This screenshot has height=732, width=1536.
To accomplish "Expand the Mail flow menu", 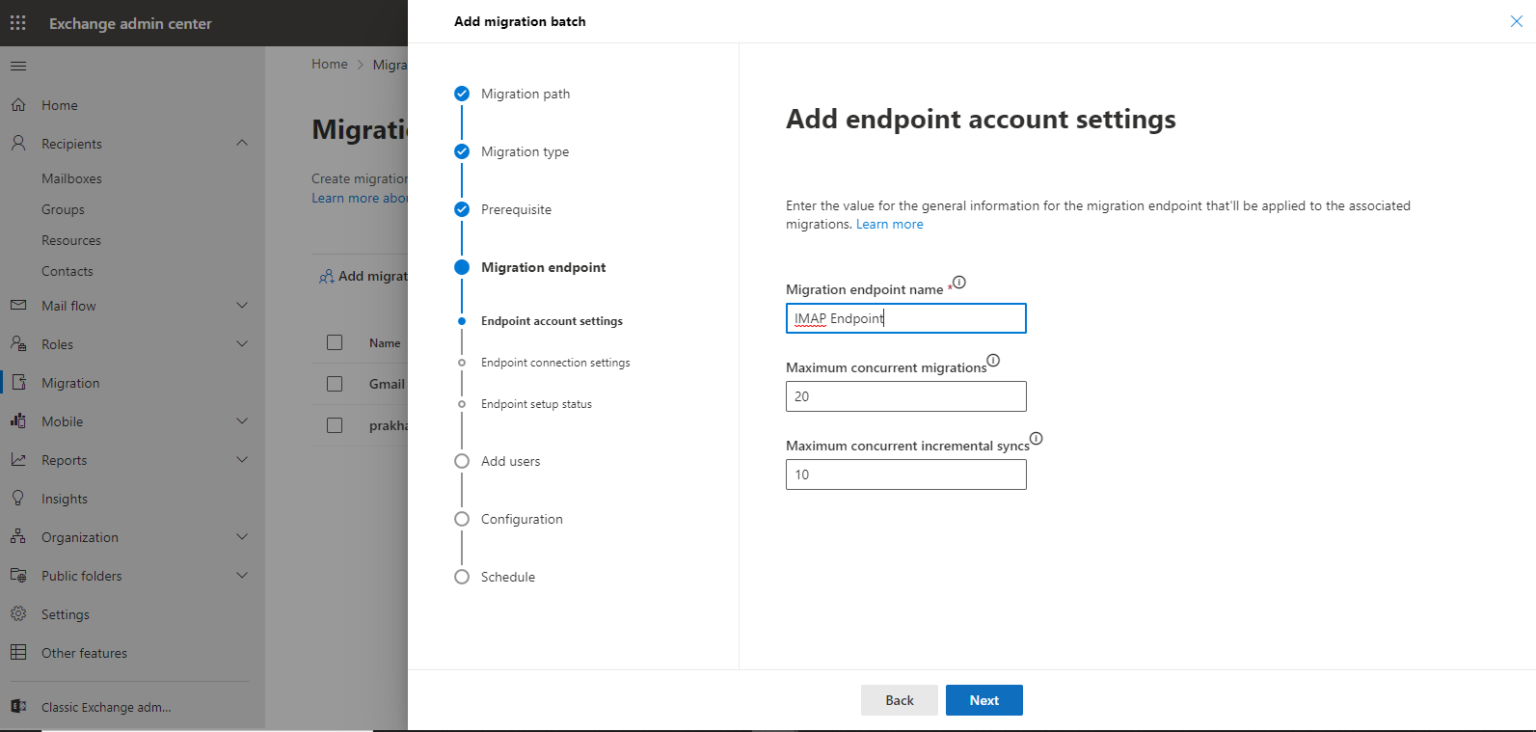I will tap(68, 305).
